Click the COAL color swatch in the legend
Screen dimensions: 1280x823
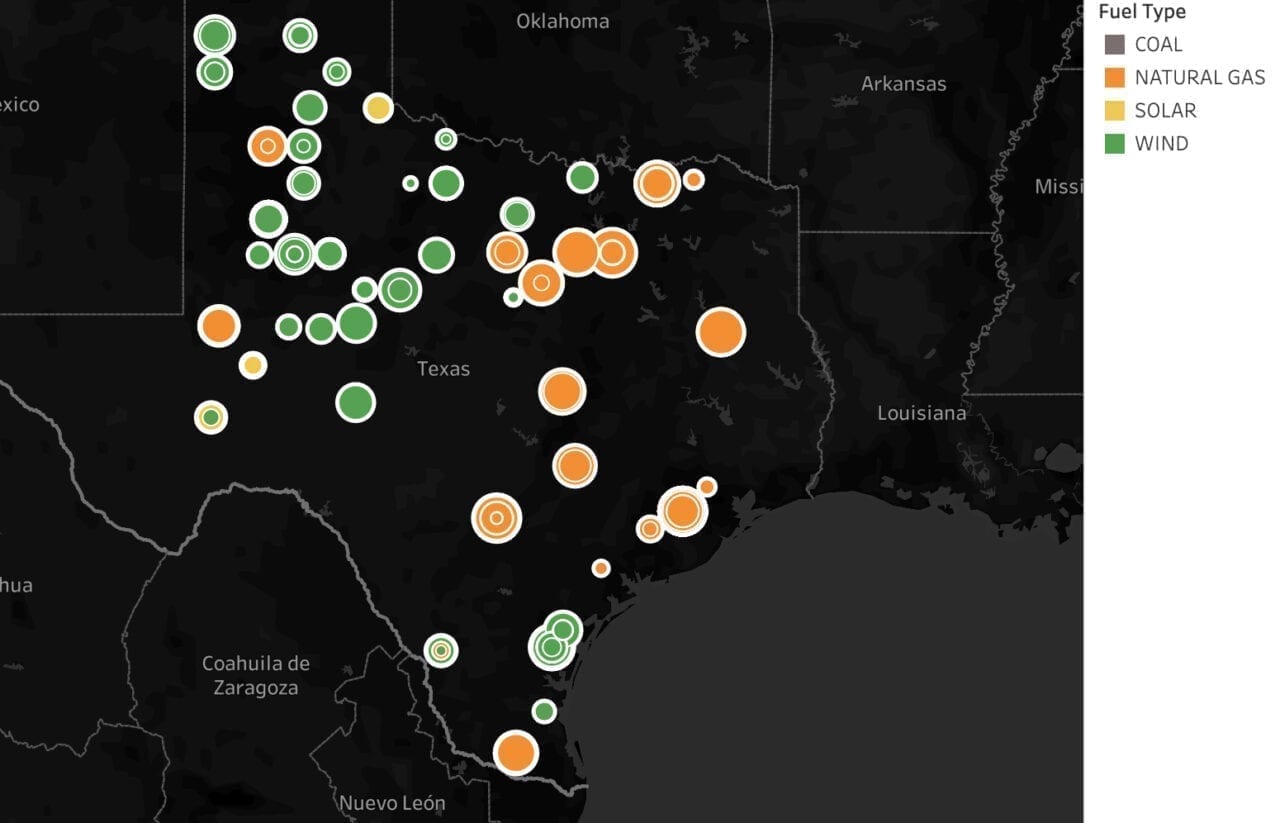coord(1113,44)
